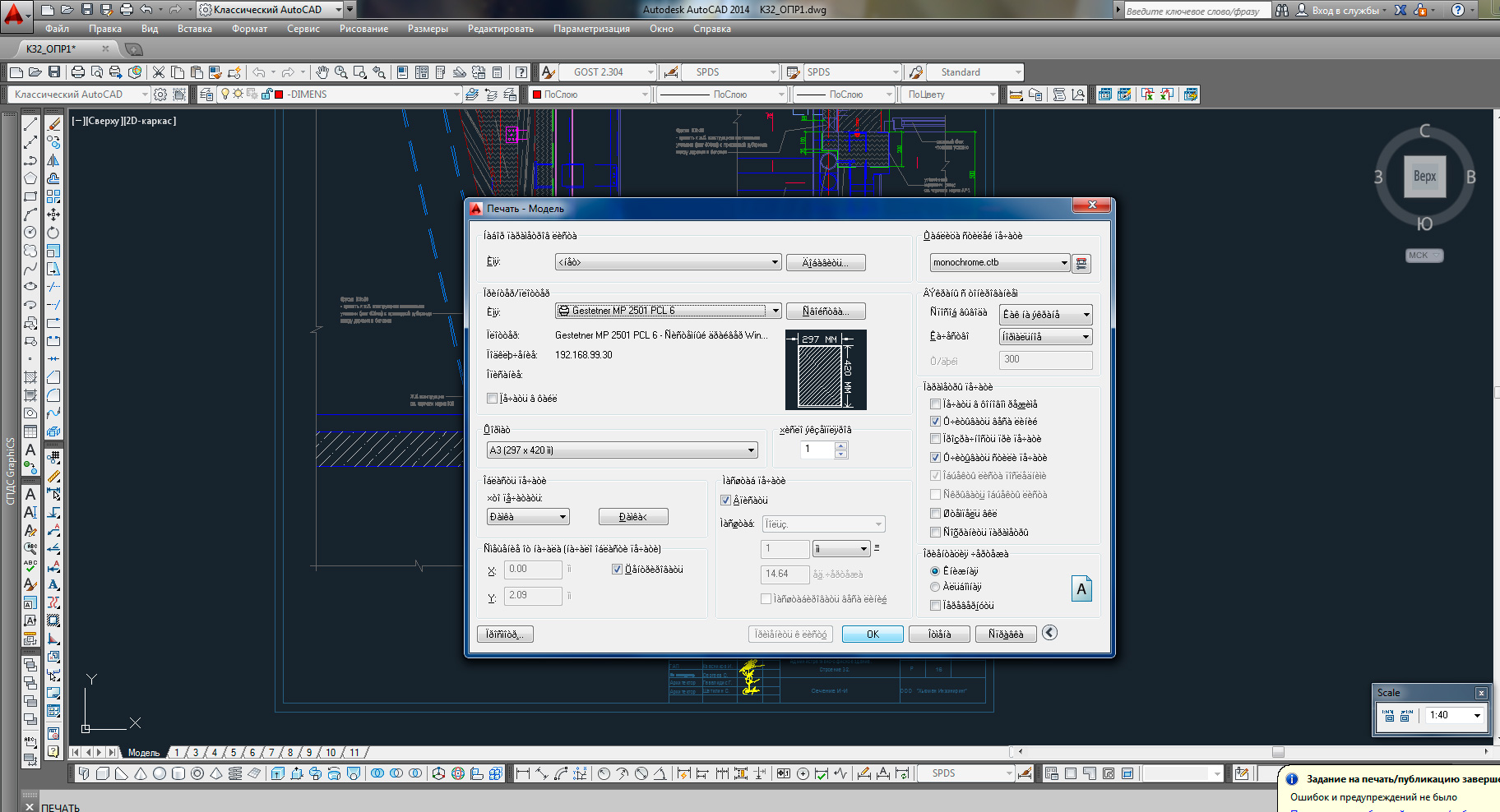Open the Редактировать menu
1500x812 pixels.
pos(500,29)
